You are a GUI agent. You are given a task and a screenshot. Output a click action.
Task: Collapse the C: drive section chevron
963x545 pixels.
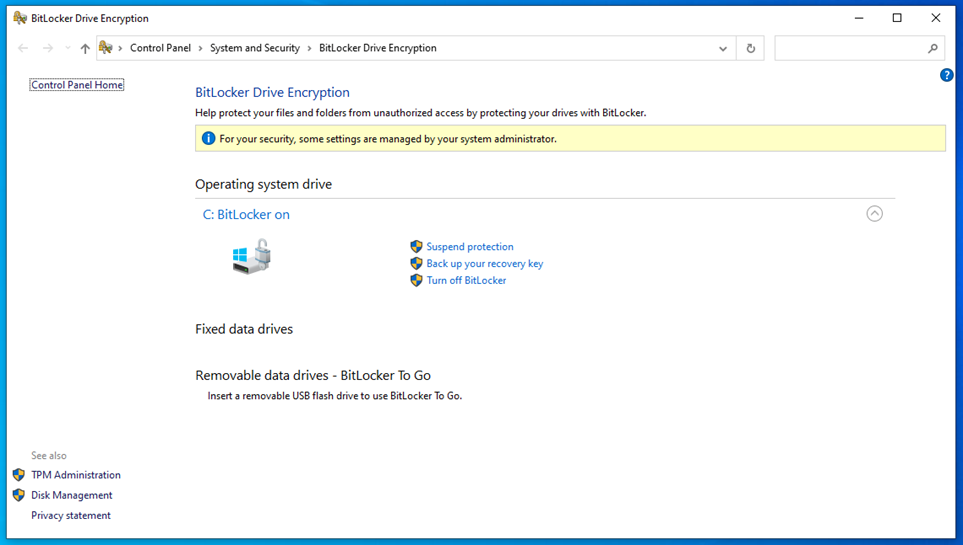[x=875, y=213]
